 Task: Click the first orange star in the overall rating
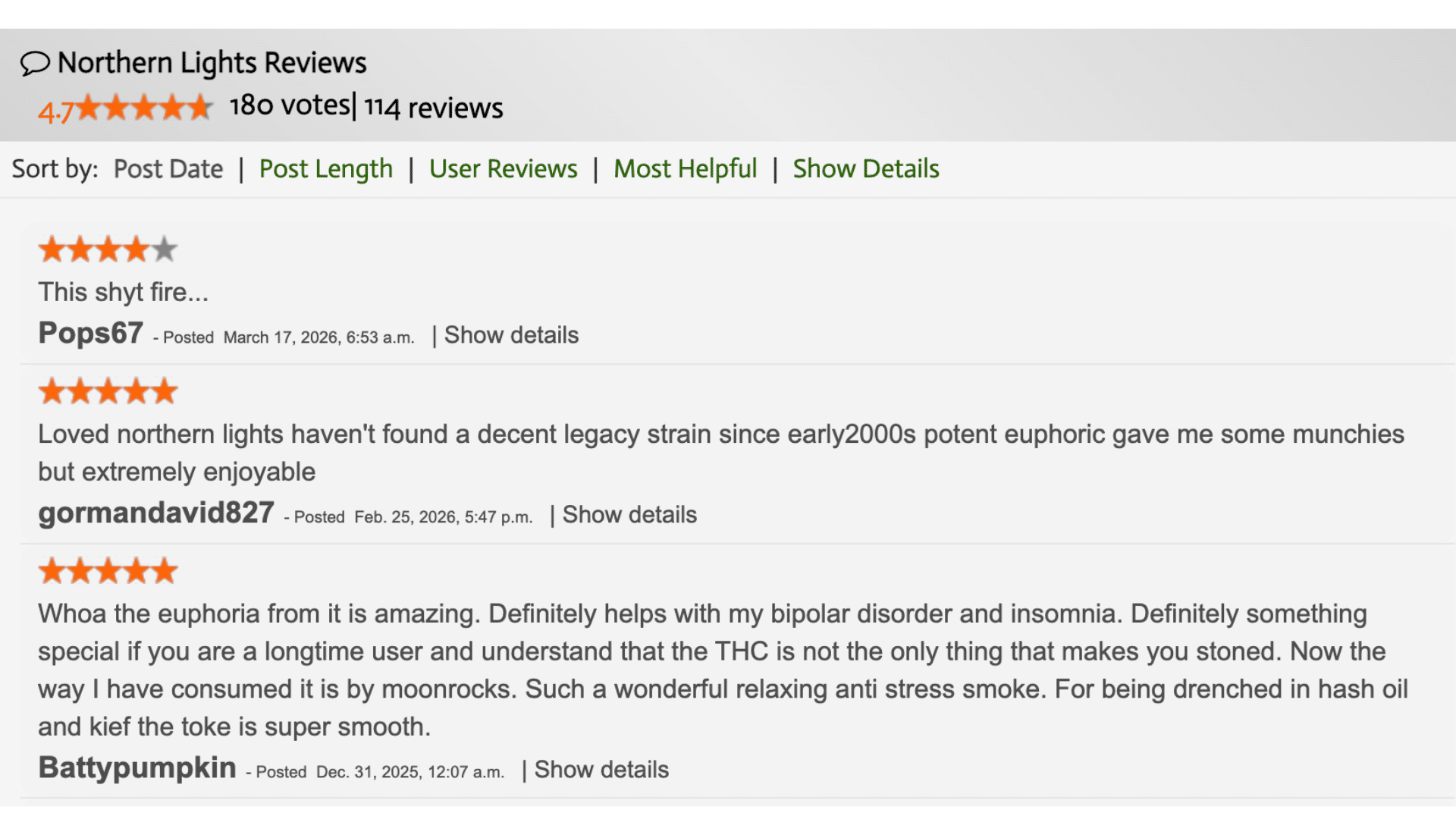coord(87,107)
